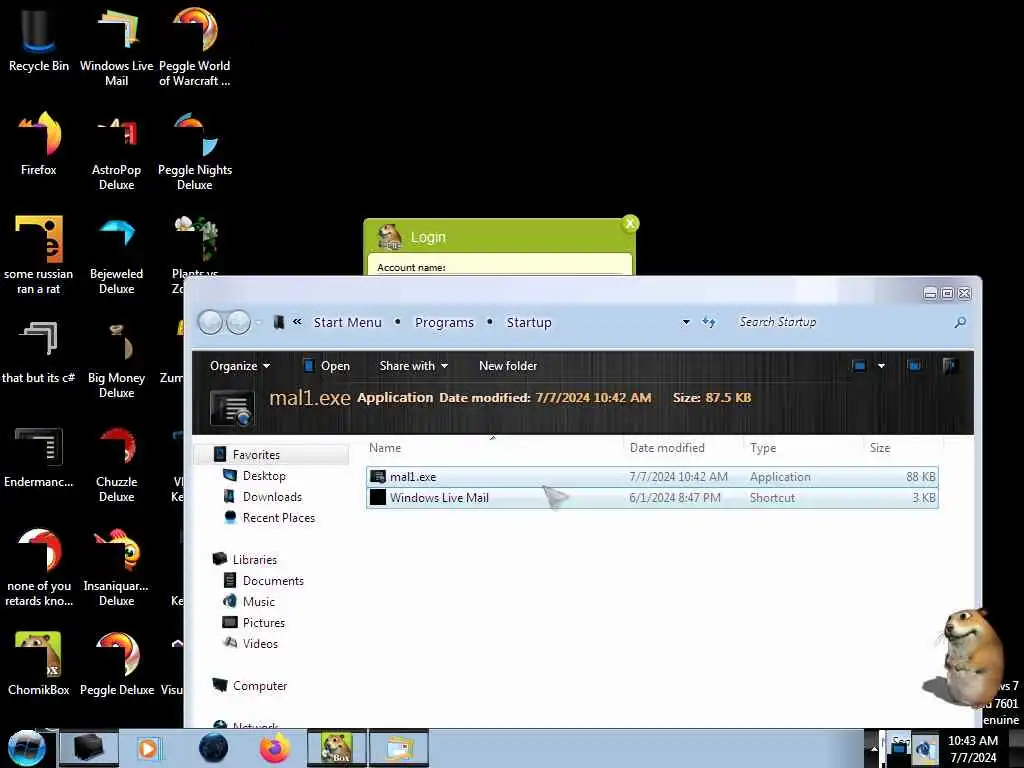This screenshot has height=768, width=1024.
Task: Select the Windows Live Mail shortcut row
Action: [x=652, y=498]
